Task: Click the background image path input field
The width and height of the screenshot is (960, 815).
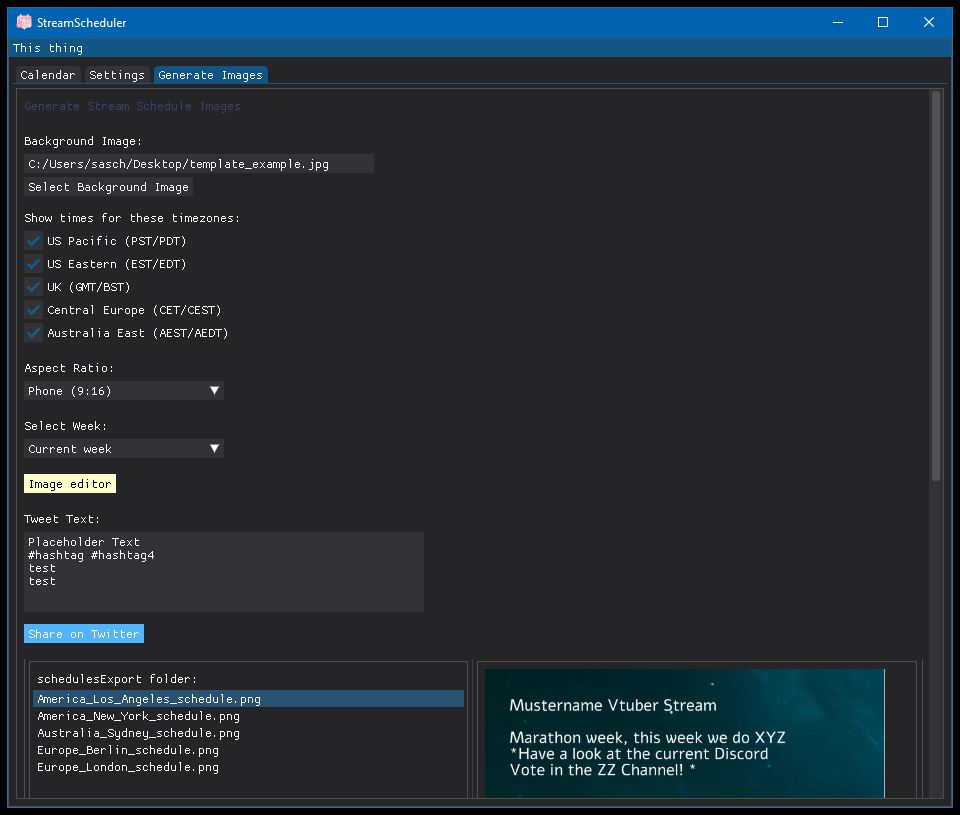Action: (200, 163)
